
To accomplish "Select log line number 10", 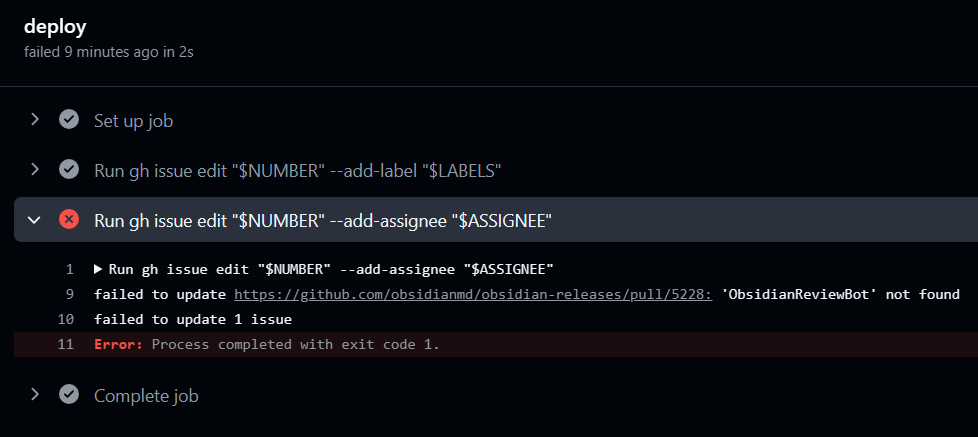I will [x=66, y=319].
